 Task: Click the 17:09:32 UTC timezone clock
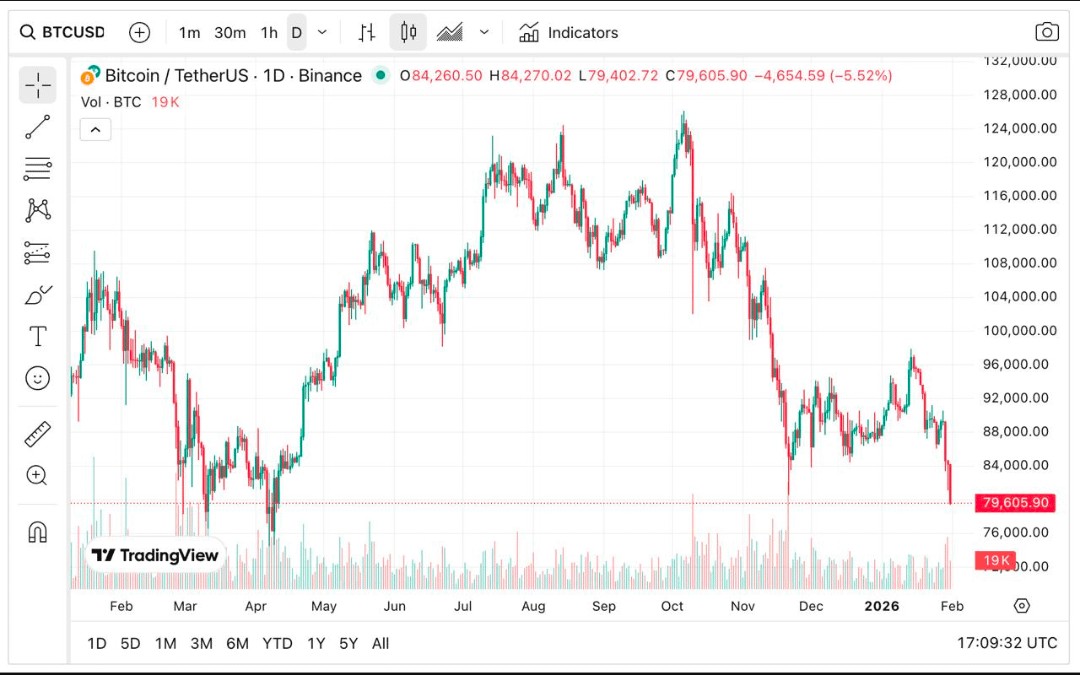(1006, 643)
